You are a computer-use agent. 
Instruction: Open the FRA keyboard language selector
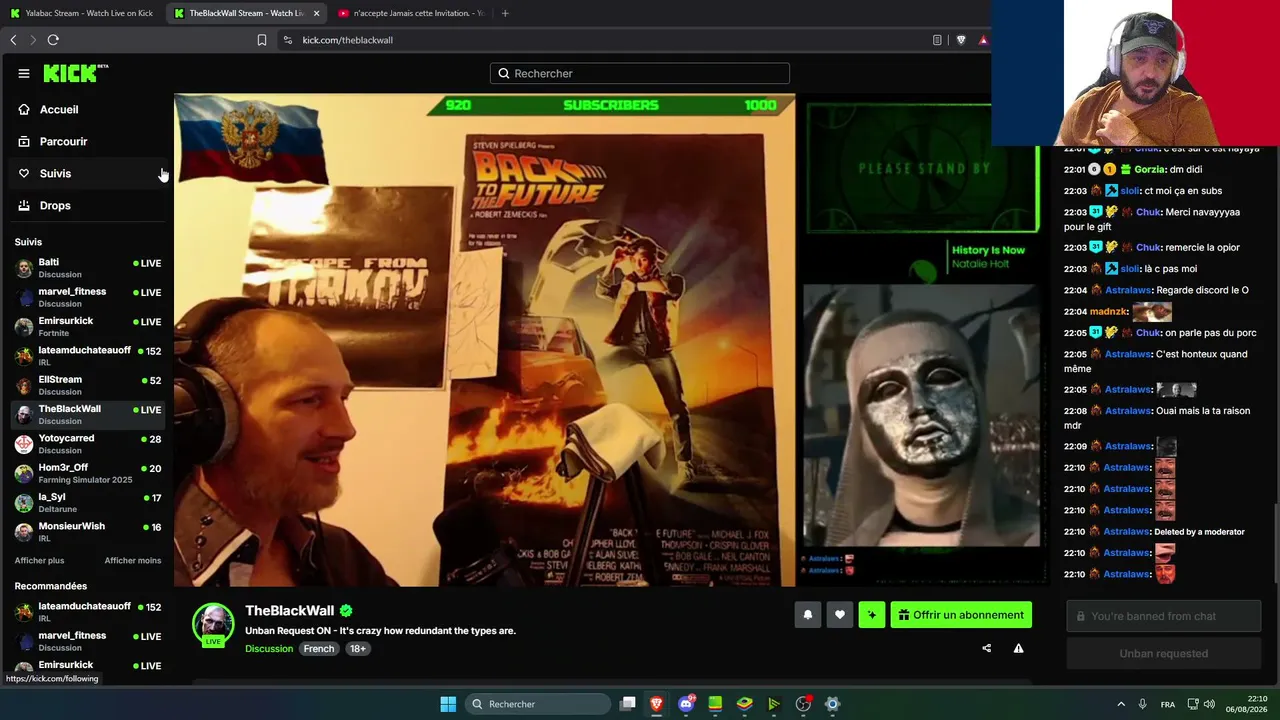click(1168, 704)
